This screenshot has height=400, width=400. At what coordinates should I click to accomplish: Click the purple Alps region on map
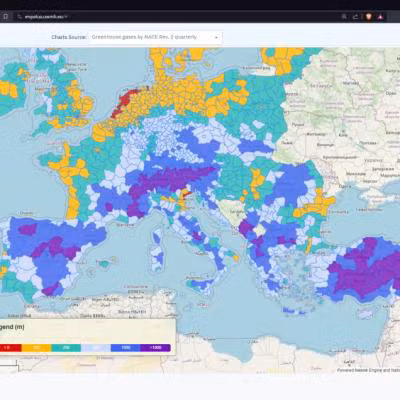[173, 180]
